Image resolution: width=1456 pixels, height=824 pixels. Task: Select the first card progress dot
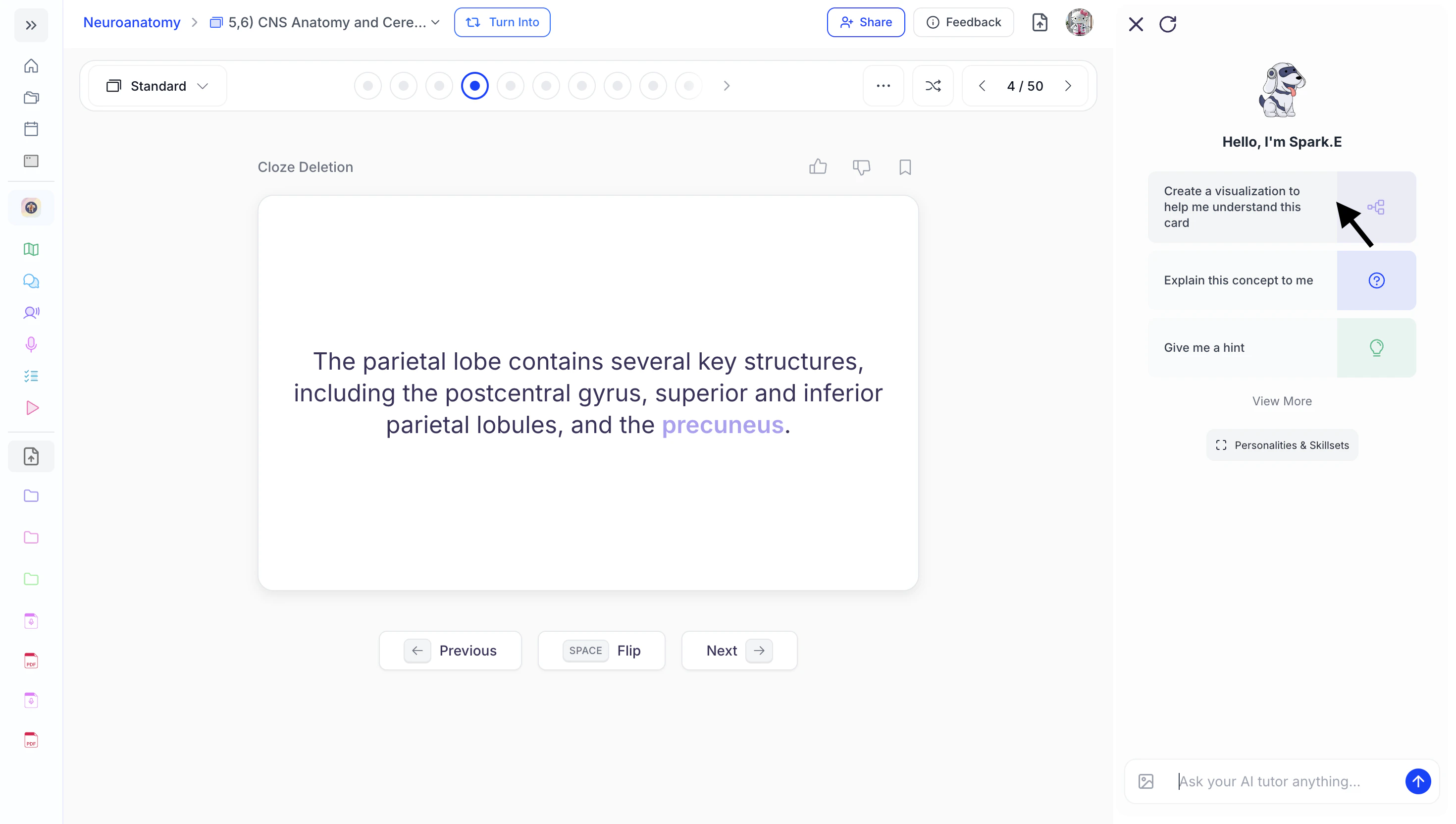pyautogui.click(x=367, y=86)
